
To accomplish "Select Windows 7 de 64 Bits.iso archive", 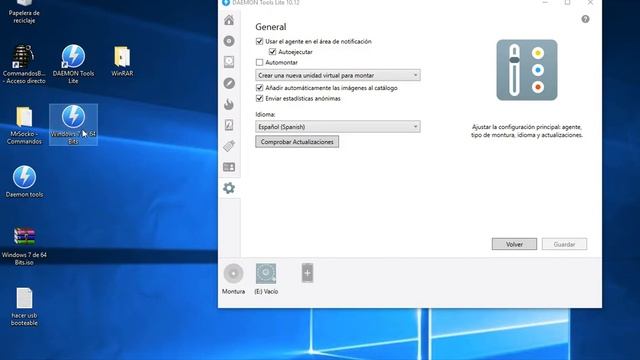I will tap(24, 246).
